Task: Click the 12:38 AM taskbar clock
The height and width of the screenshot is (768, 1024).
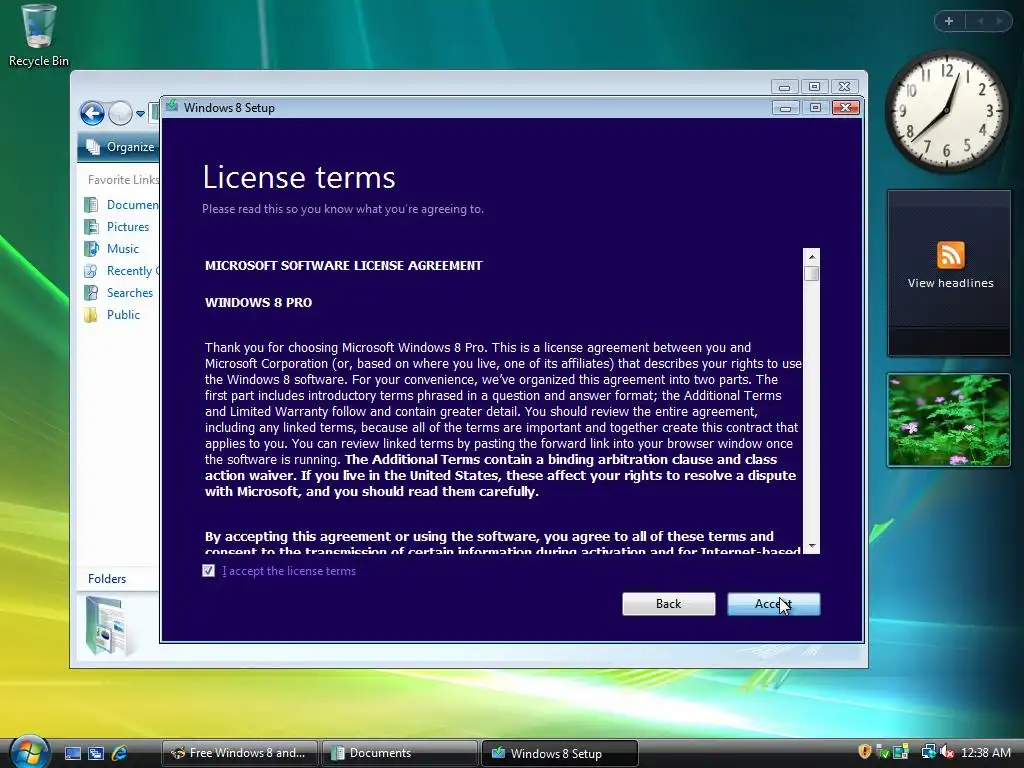Action: point(985,752)
